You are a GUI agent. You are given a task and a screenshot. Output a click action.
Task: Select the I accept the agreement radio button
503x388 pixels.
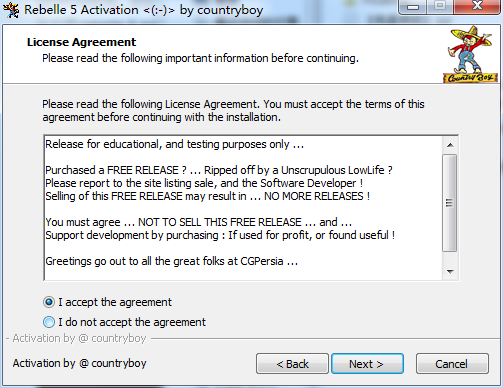coord(49,302)
